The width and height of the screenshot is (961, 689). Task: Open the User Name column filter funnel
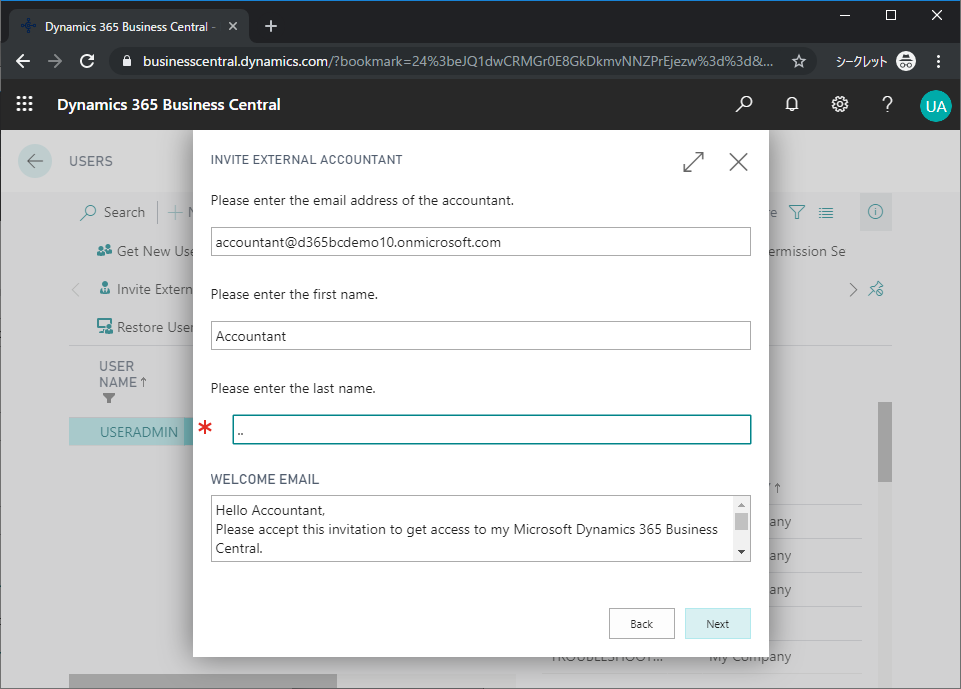click(109, 398)
